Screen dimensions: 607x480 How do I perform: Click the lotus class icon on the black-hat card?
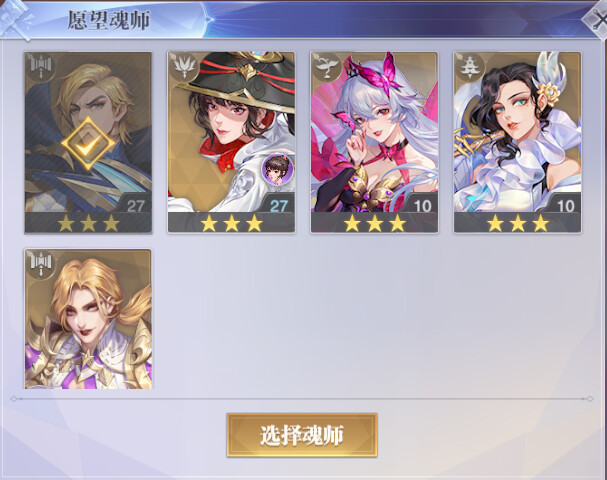183,67
